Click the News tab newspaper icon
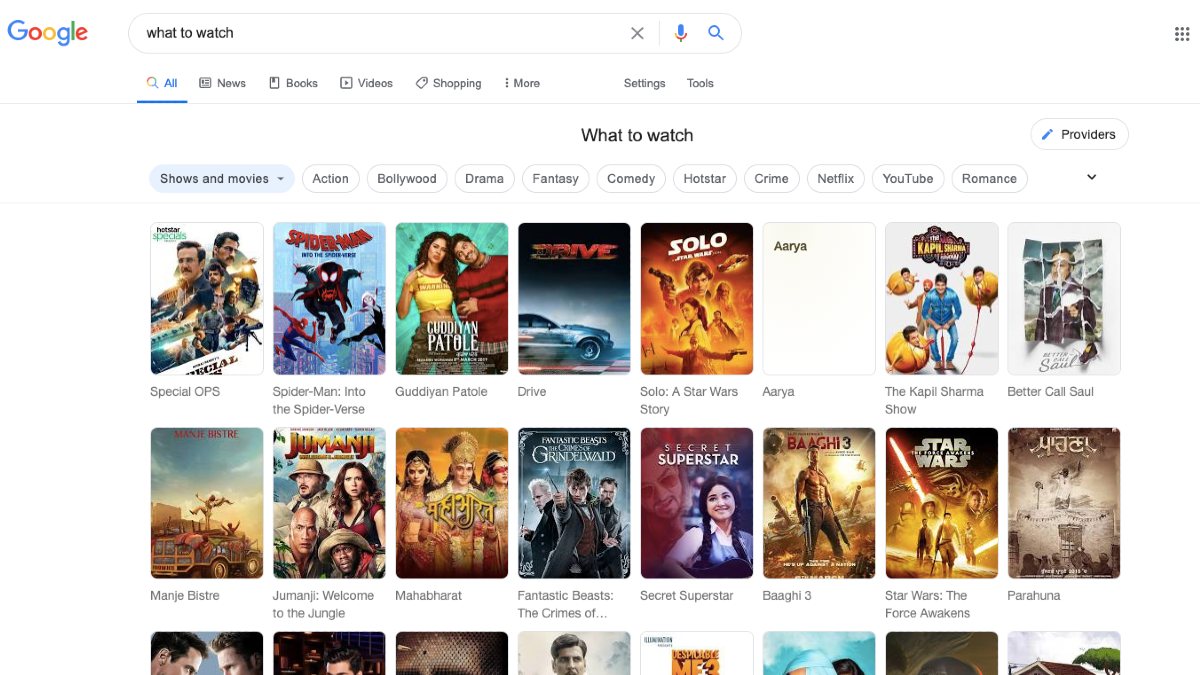The width and height of the screenshot is (1200, 675). click(203, 82)
